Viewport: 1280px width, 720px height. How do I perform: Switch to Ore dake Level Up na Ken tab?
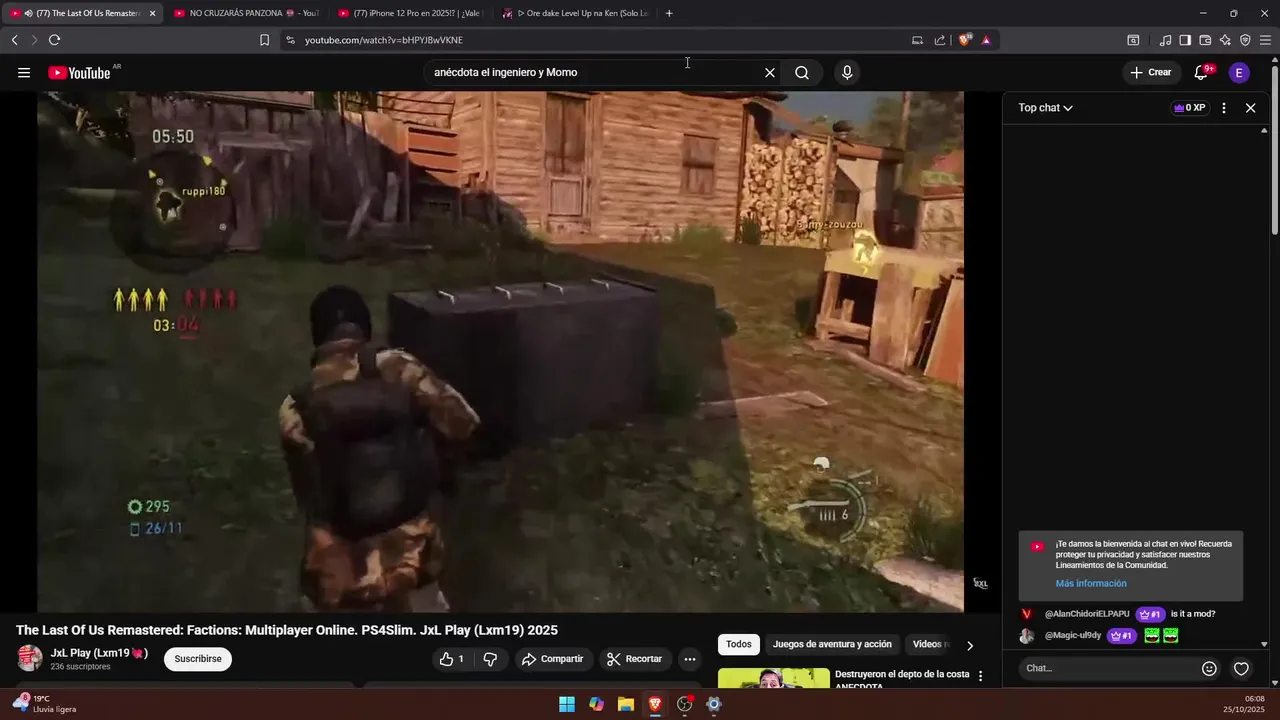coord(574,13)
